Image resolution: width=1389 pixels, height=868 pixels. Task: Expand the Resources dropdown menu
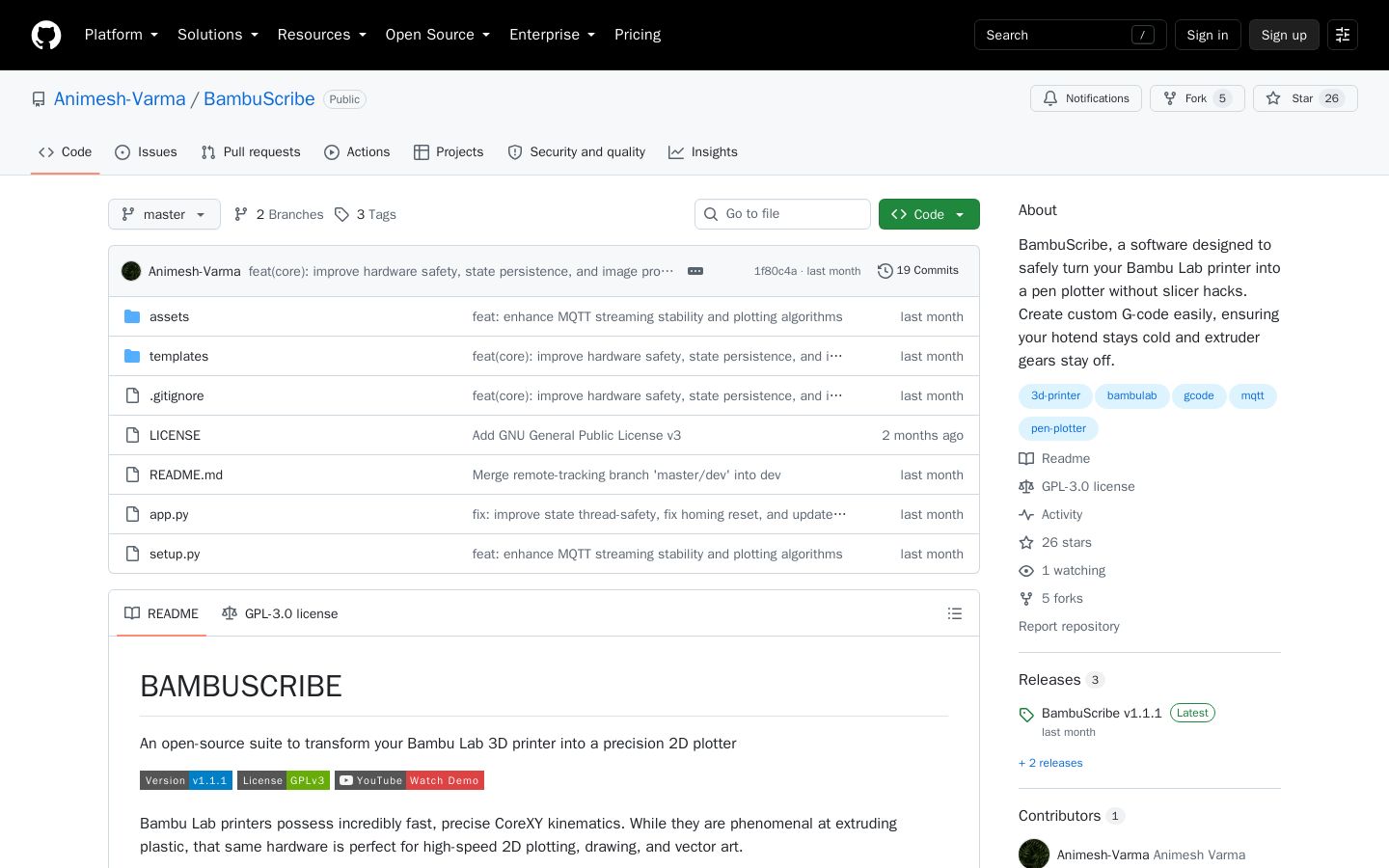tap(322, 35)
